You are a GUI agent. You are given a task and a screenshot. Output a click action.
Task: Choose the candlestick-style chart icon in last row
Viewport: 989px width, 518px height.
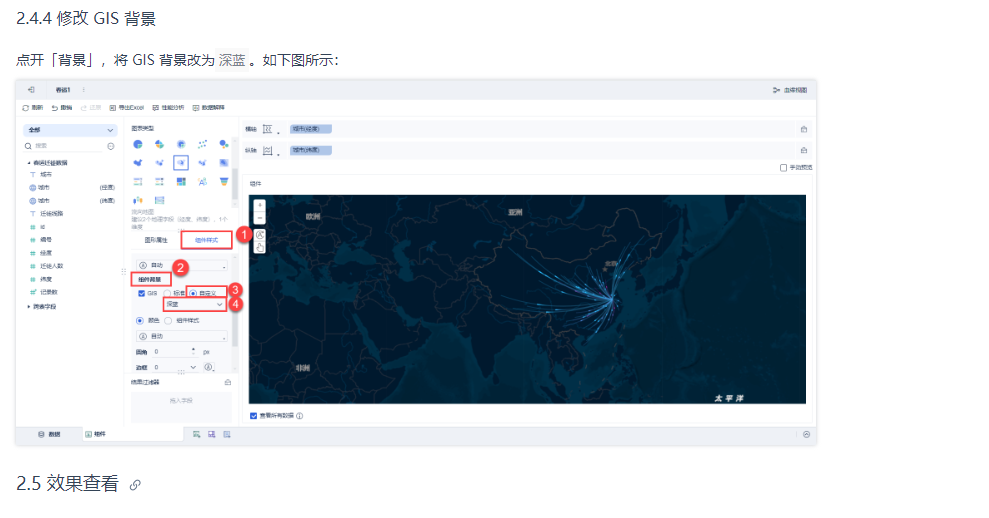(138, 200)
